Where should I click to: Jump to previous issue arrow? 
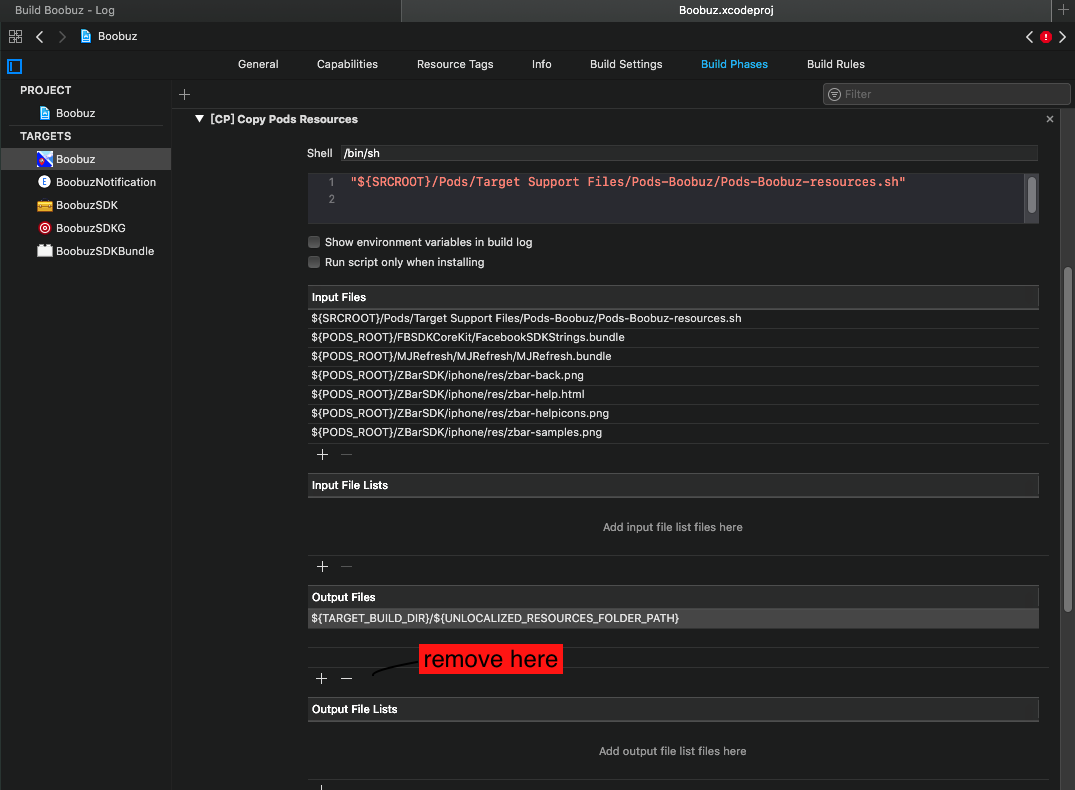click(1029, 37)
